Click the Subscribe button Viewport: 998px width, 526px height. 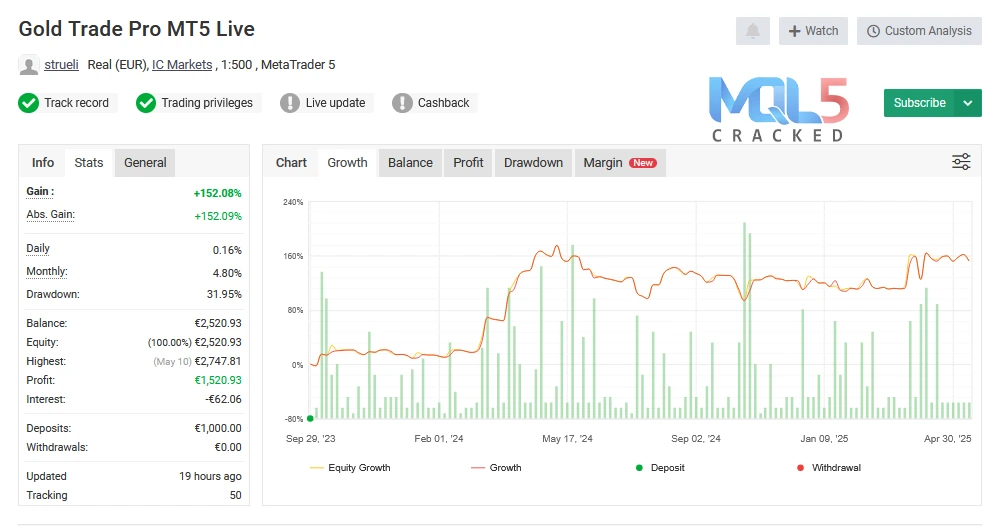point(919,103)
